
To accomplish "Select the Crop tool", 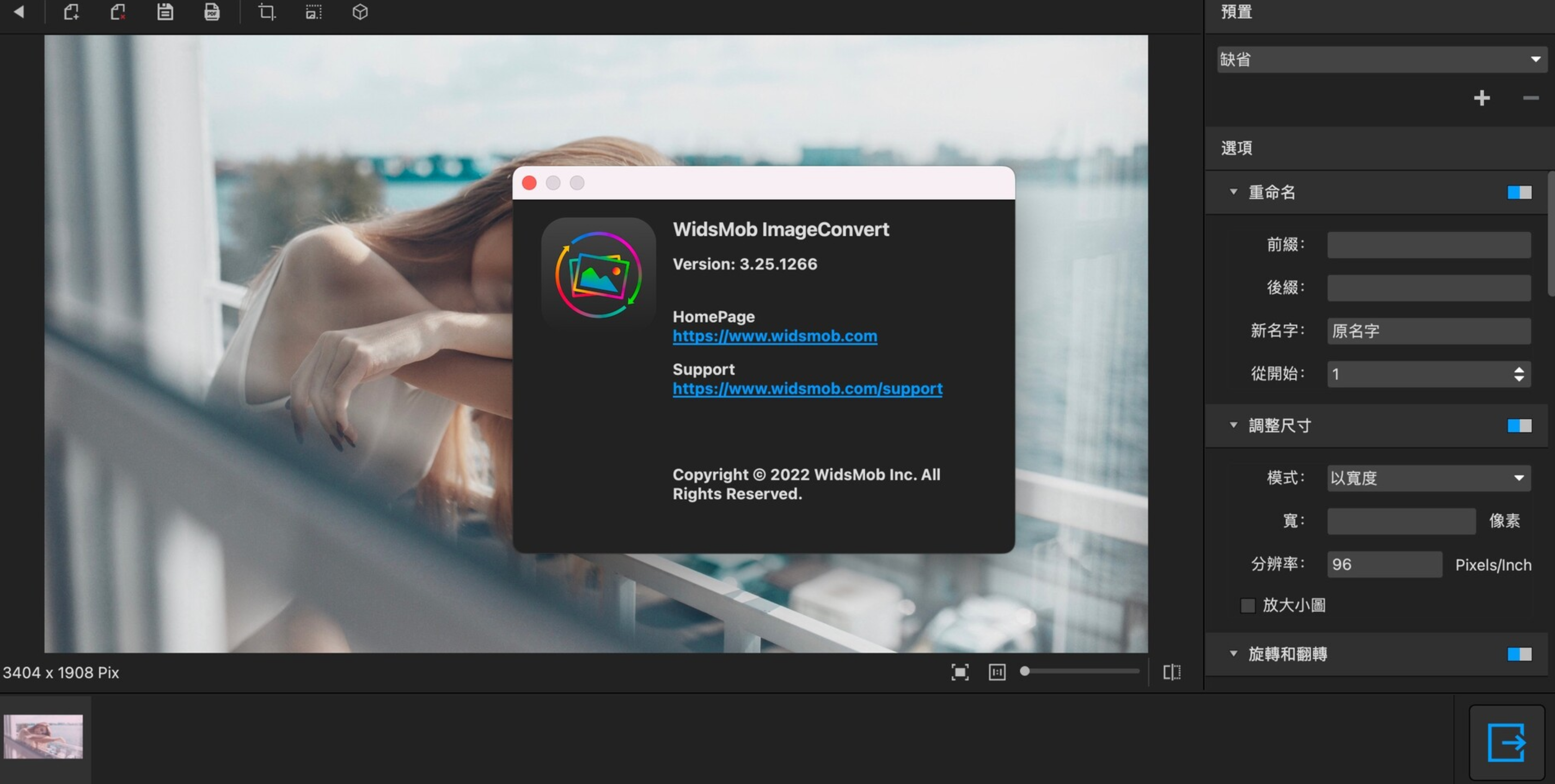I will pos(267,12).
